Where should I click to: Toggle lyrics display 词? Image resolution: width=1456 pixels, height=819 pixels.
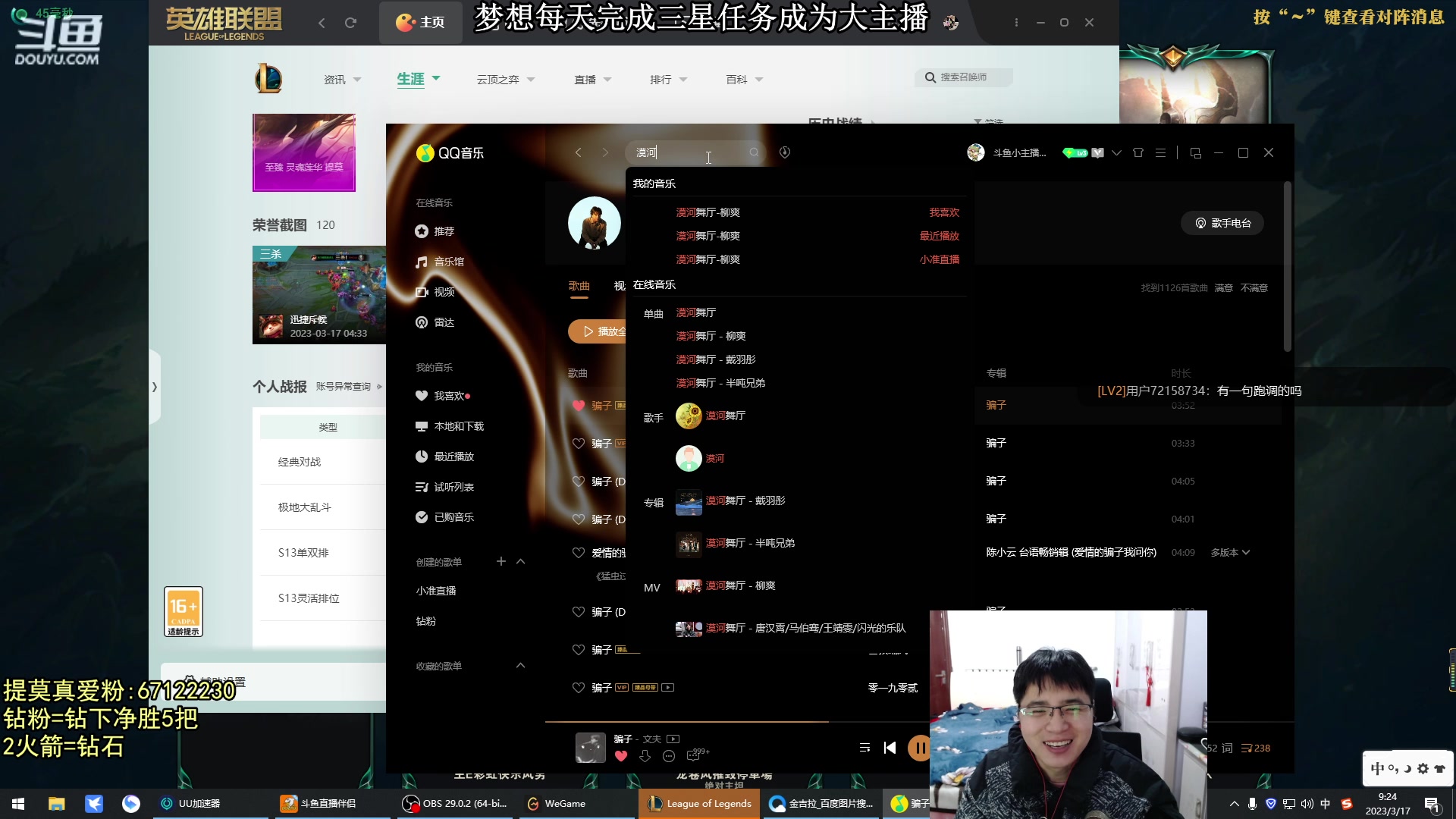pyautogui.click(x=1227, y=748)
